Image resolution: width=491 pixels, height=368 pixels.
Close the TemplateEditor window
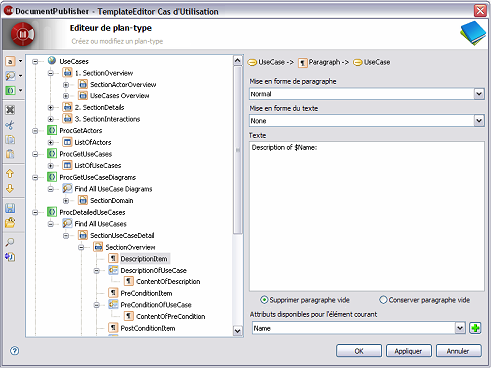tap(480, 11)
